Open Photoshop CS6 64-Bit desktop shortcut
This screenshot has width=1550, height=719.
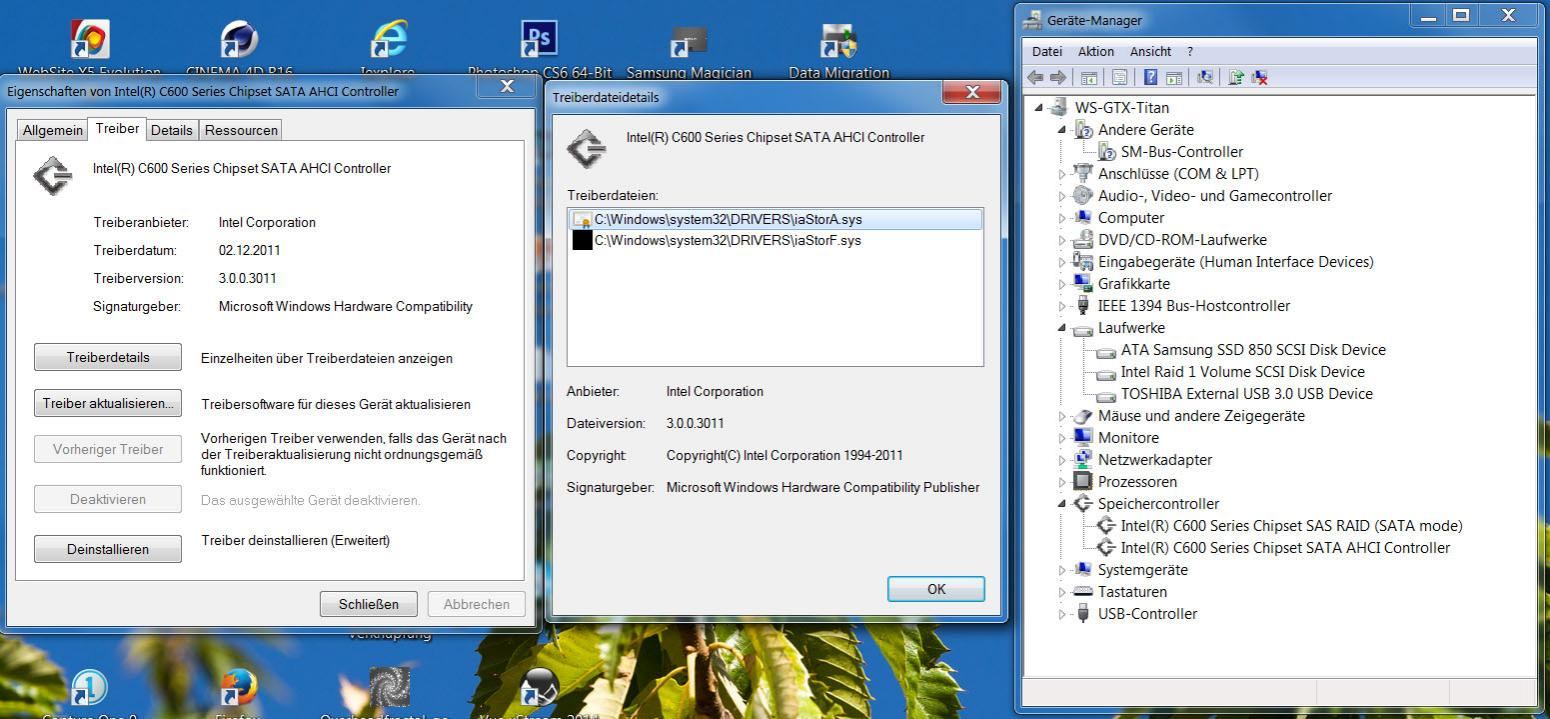(x=539, y=41)
